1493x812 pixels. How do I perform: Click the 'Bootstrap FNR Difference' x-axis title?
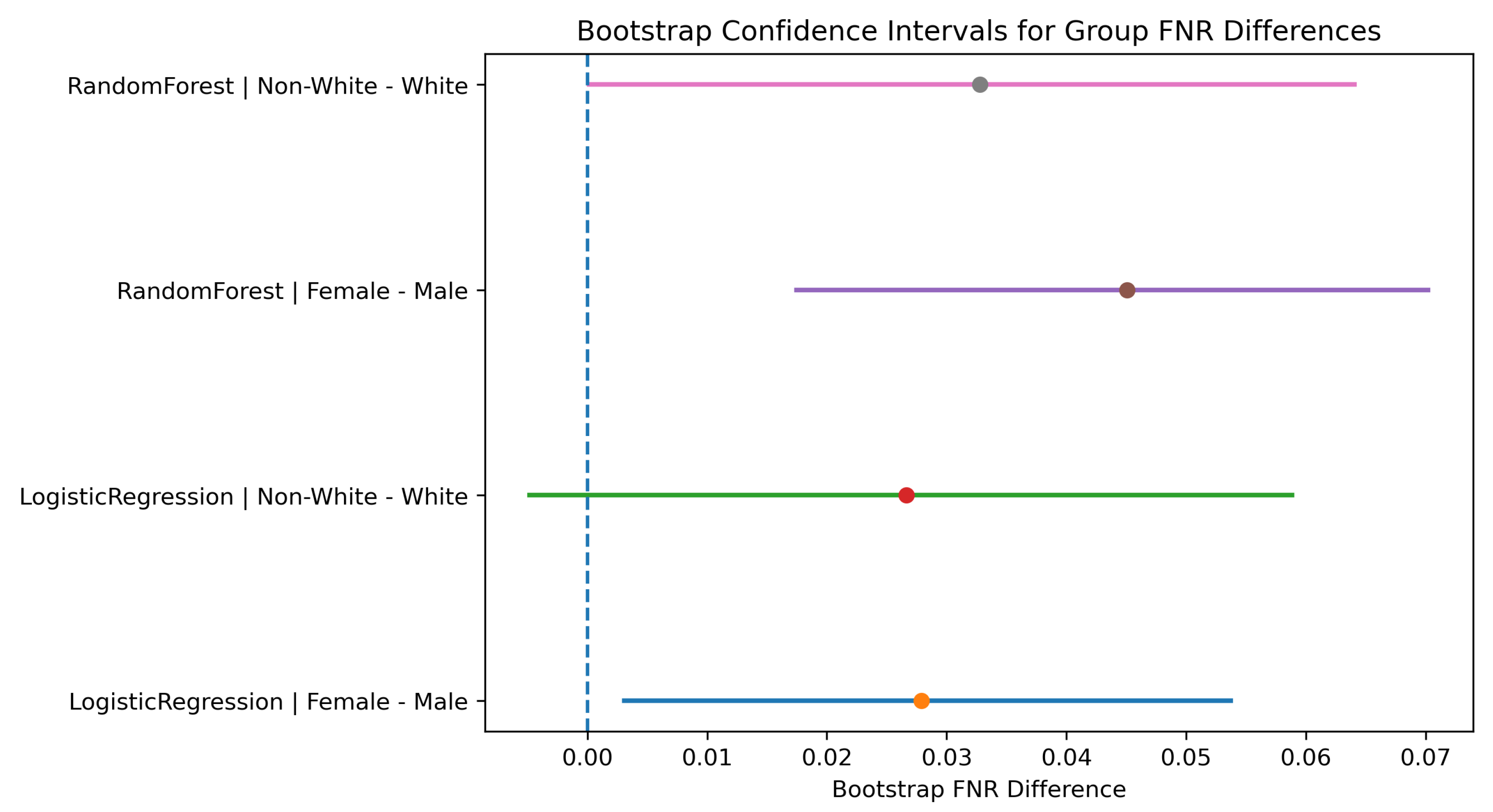978,789
